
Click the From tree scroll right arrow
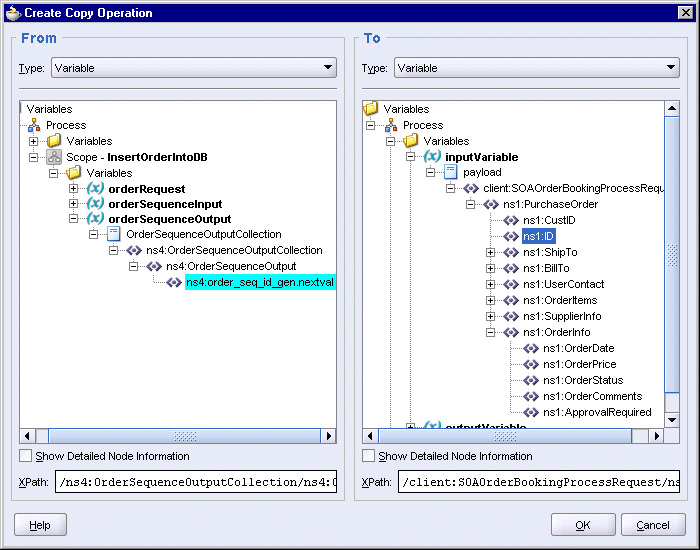(329, 436)
